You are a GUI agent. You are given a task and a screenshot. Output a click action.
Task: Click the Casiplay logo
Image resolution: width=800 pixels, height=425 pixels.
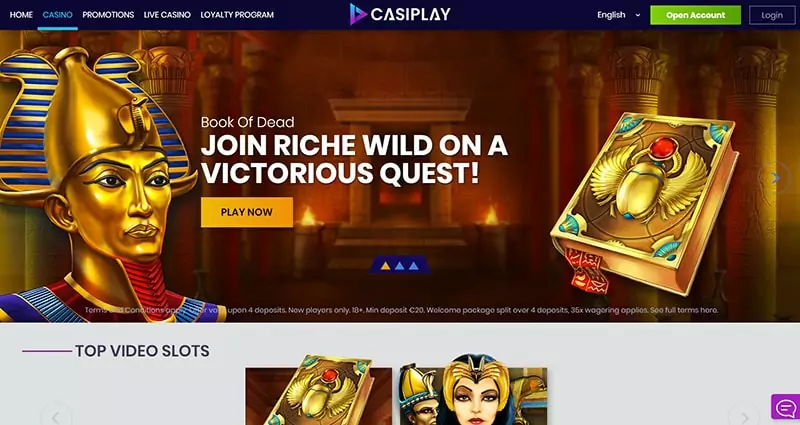point(400,14)
